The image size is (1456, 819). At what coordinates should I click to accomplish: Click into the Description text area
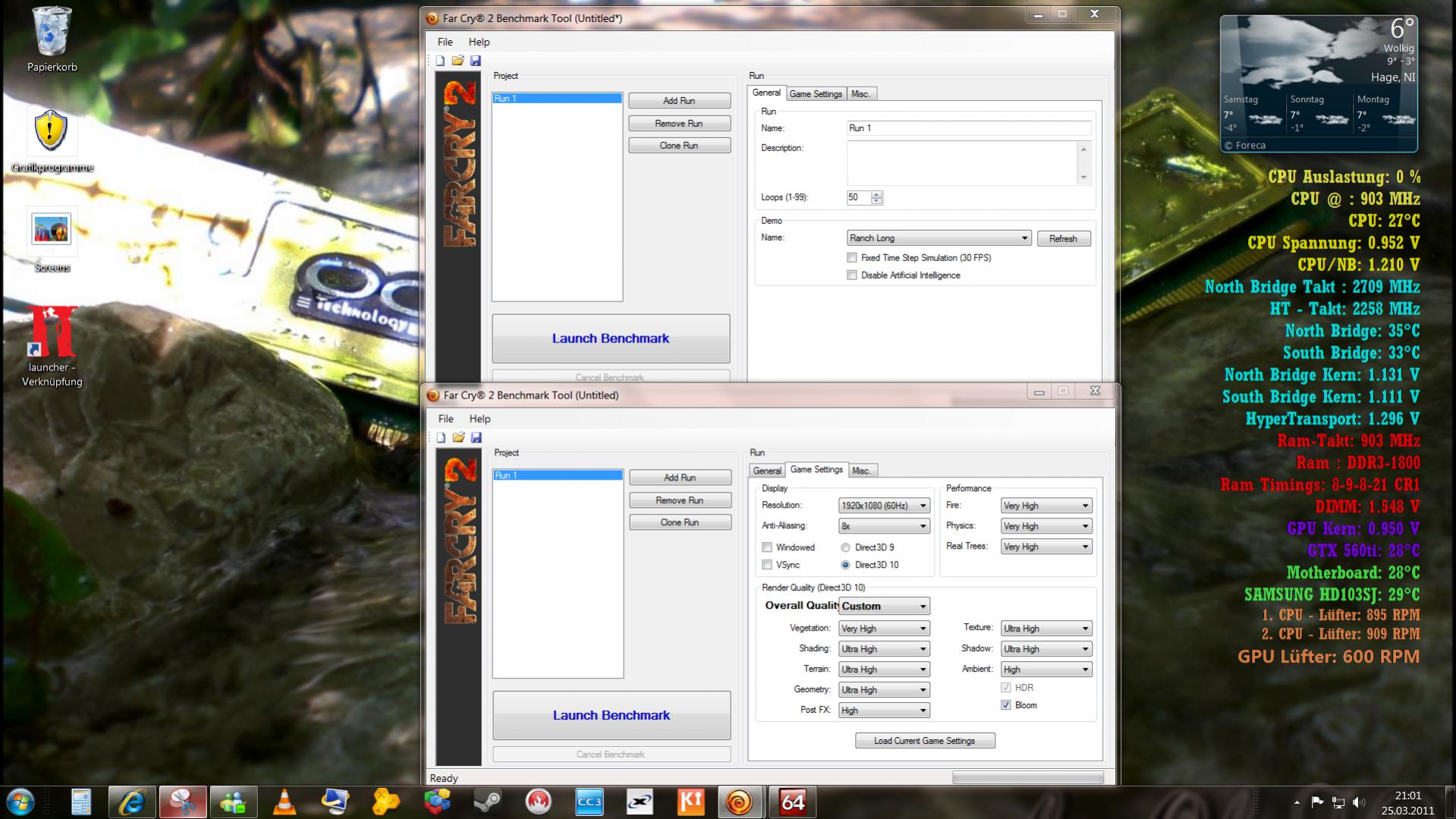pyautogui.click(x=962, y=163)
